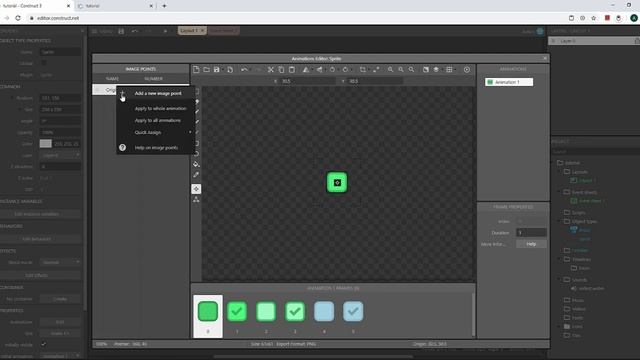Image resolution: width=640 pixels, height=360 pixels.
Task: Select frame 4 light blue thumbnail
Action: [324, 311]
